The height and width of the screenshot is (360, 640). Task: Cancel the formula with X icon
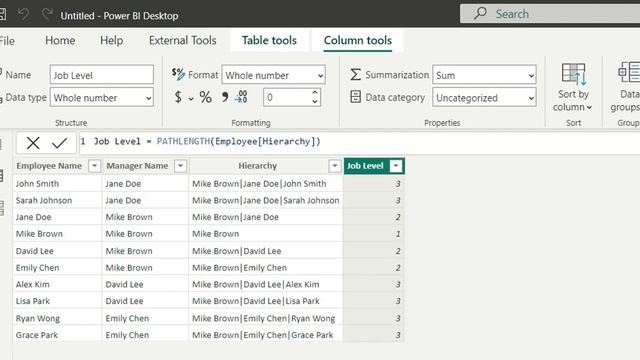pyautogui.click(x=33, y=143)
